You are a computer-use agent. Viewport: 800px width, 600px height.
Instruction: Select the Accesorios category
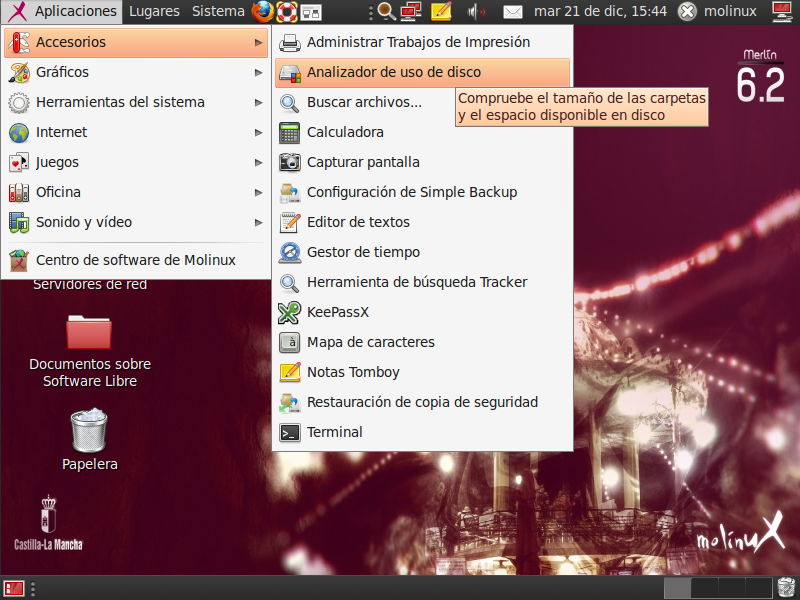click(136, 42)
